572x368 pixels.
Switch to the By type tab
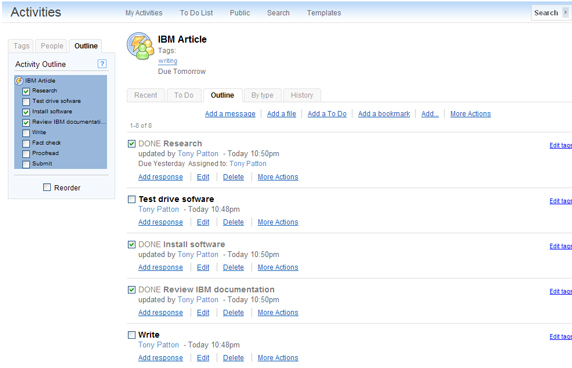[262, 95]
